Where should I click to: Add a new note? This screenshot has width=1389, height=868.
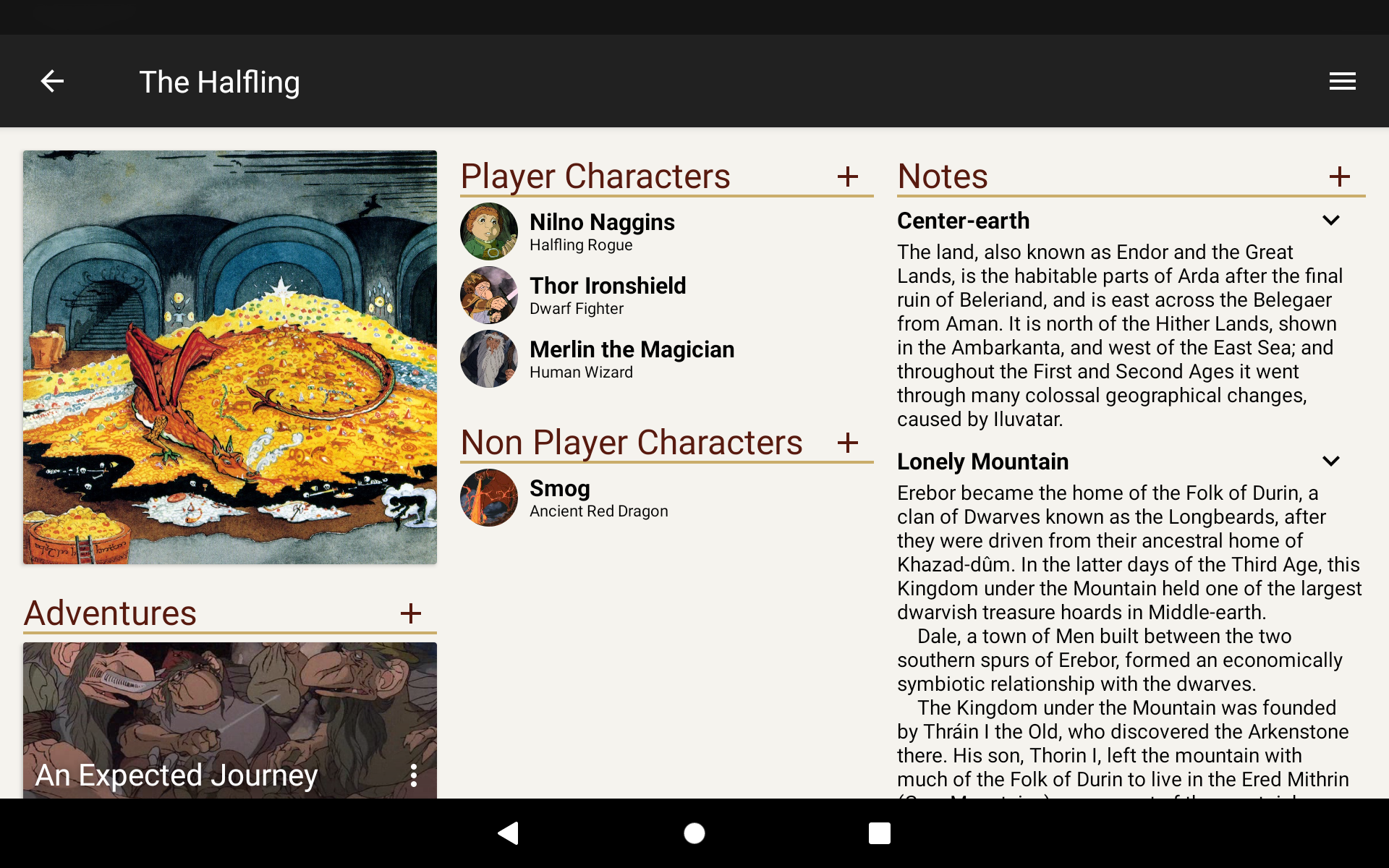pyautogui.click(x=1340, y=176)
